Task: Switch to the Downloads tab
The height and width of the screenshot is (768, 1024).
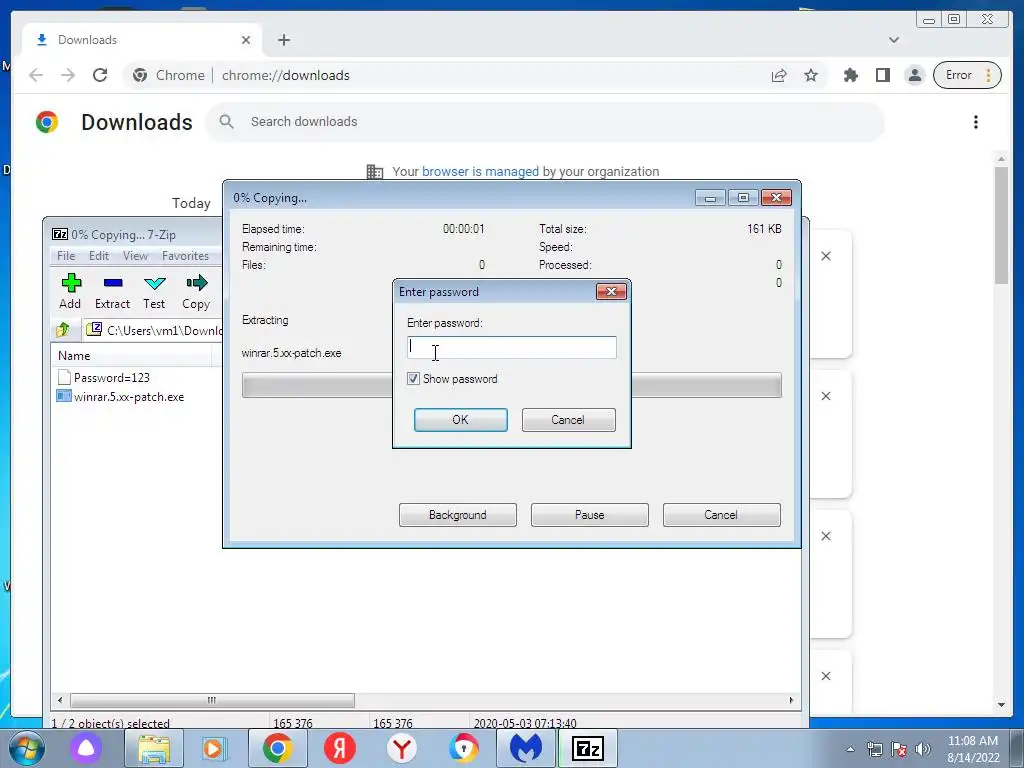Action: 142,40
